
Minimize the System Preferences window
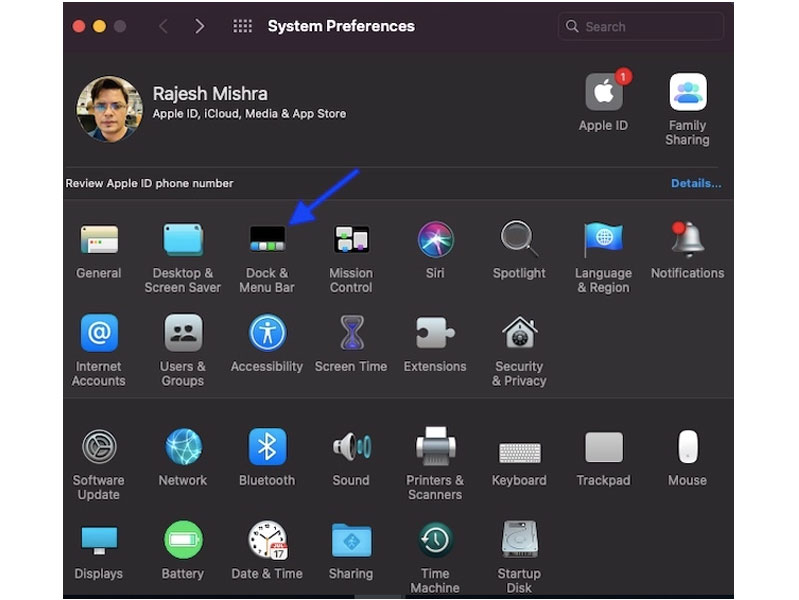pos(99,26)
